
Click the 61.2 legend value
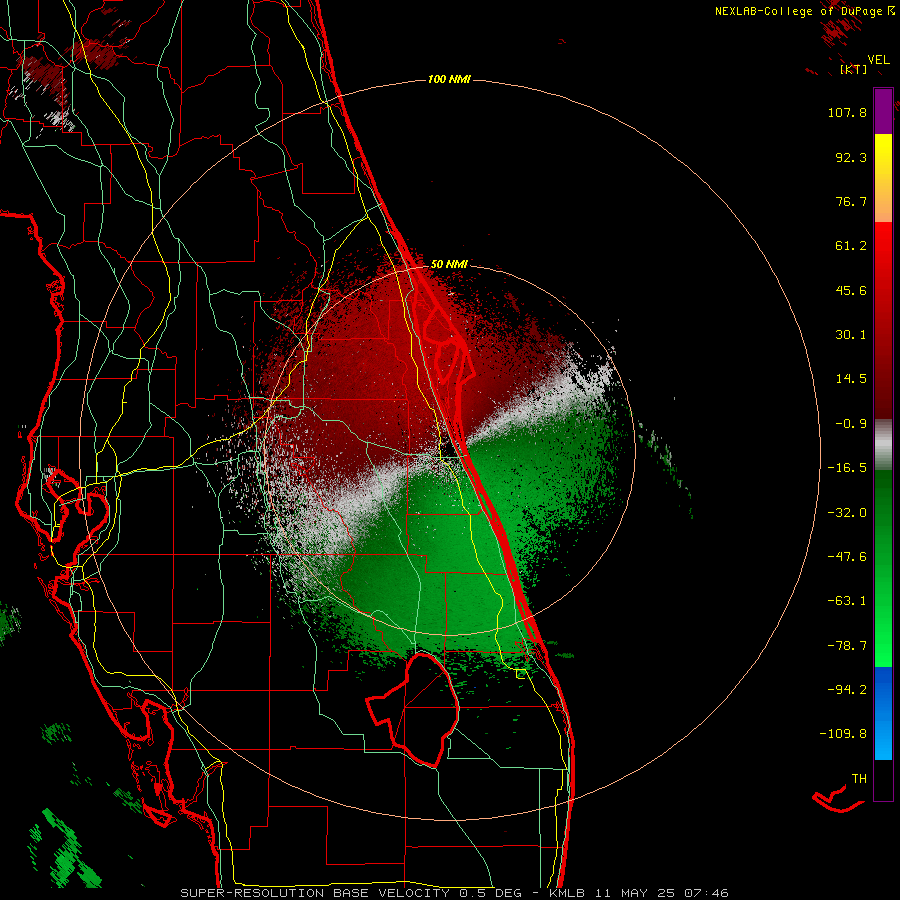851,246
